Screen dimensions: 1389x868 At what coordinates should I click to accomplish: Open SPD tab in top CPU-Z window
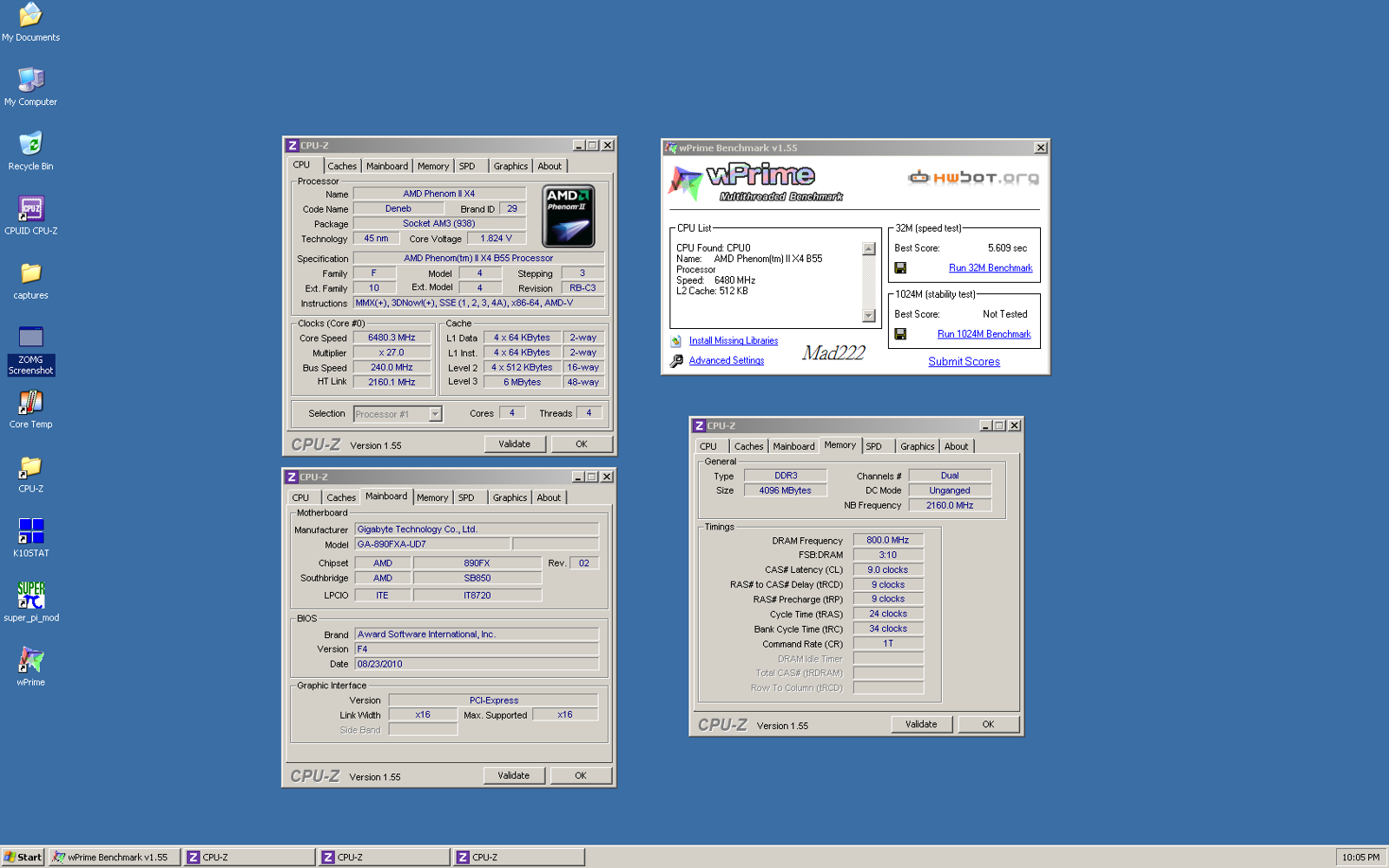[467, 166]
